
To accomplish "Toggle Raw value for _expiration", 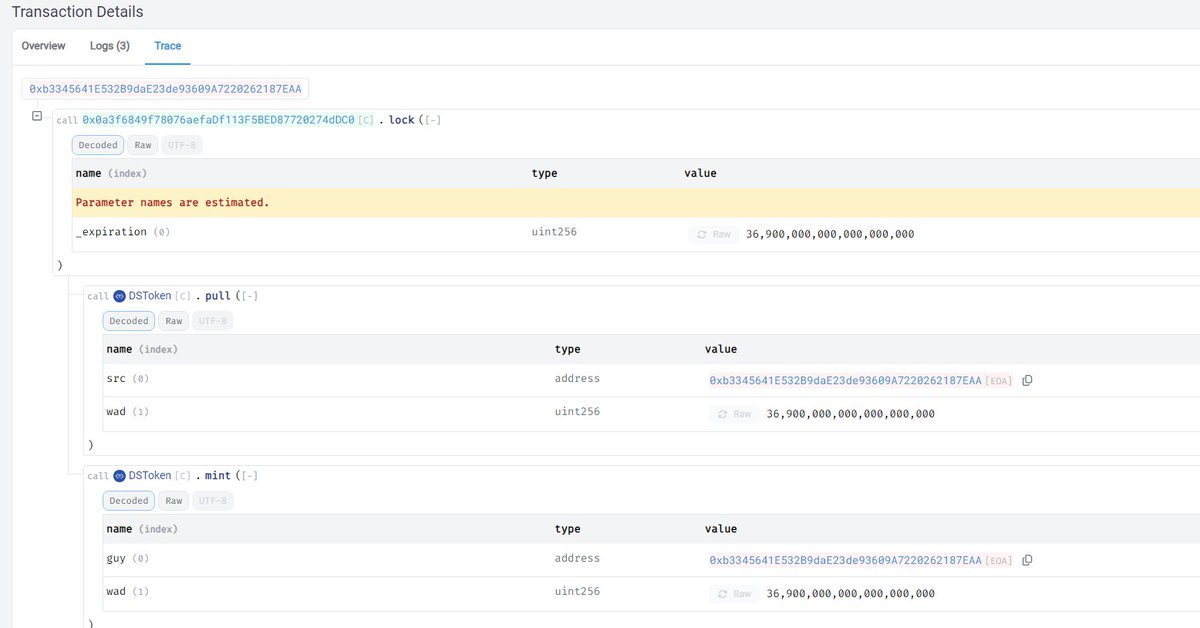I will click(x=713, y=234).
